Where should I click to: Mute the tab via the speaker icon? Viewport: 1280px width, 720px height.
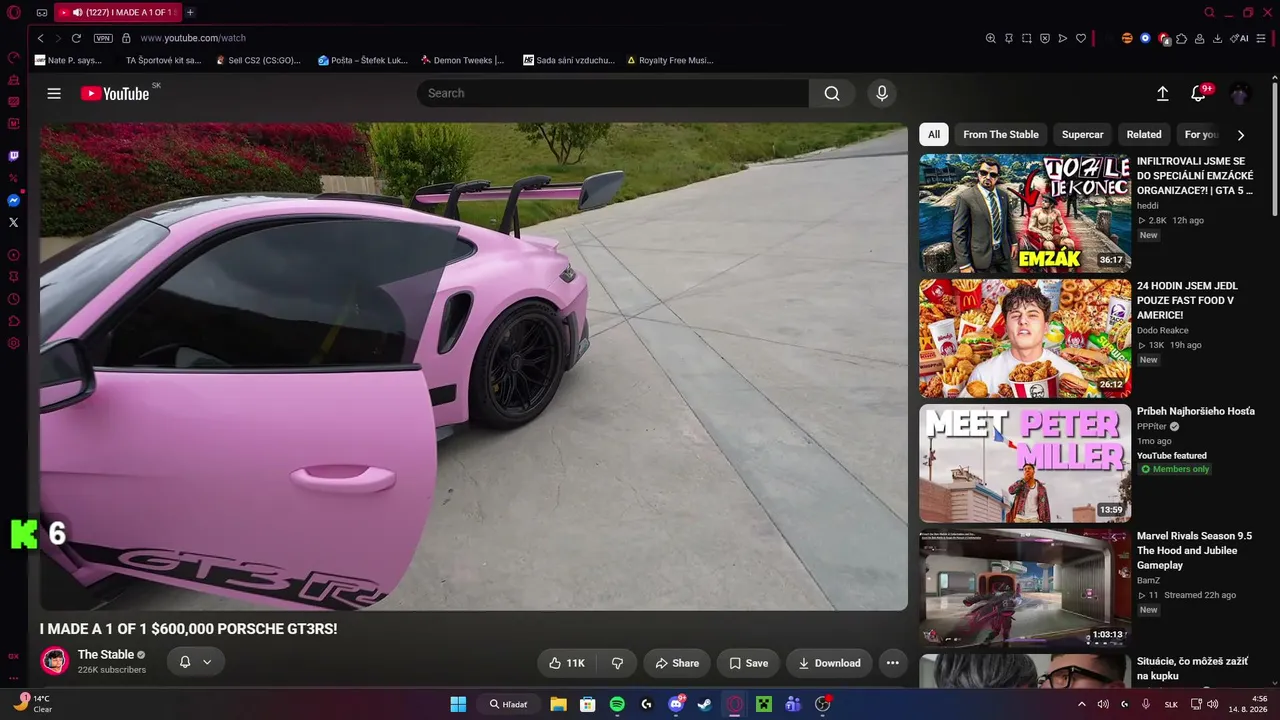coord(77,12)
